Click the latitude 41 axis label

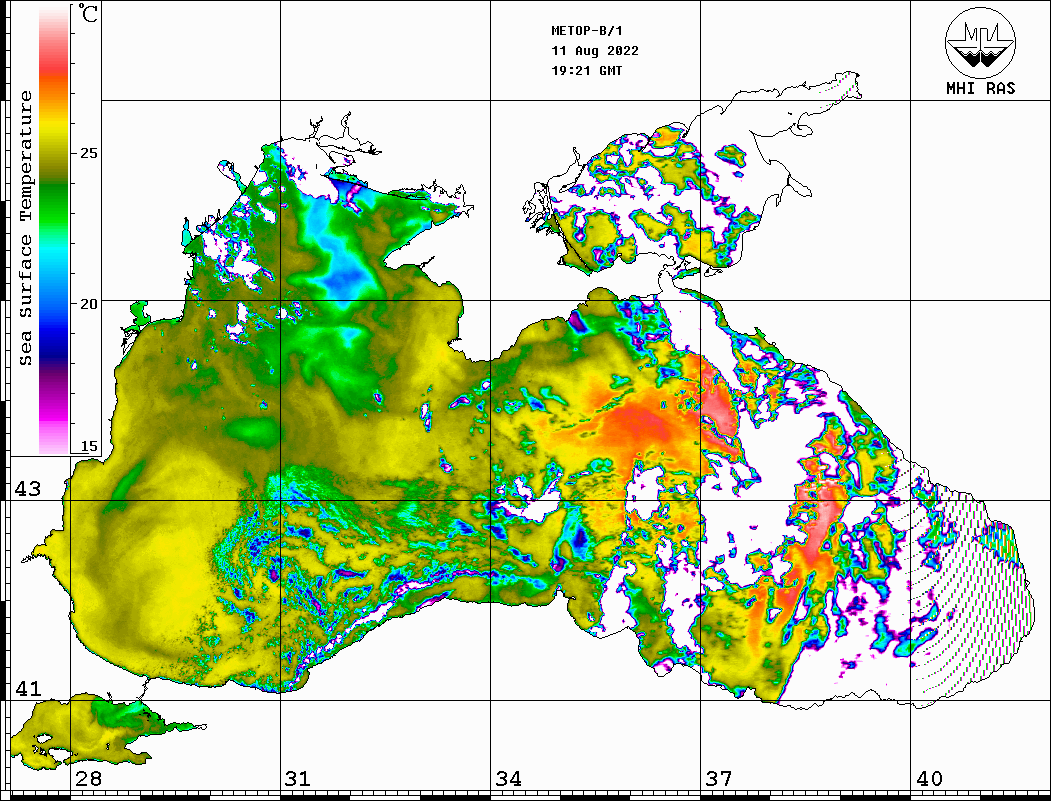click(x=28, y=688)
